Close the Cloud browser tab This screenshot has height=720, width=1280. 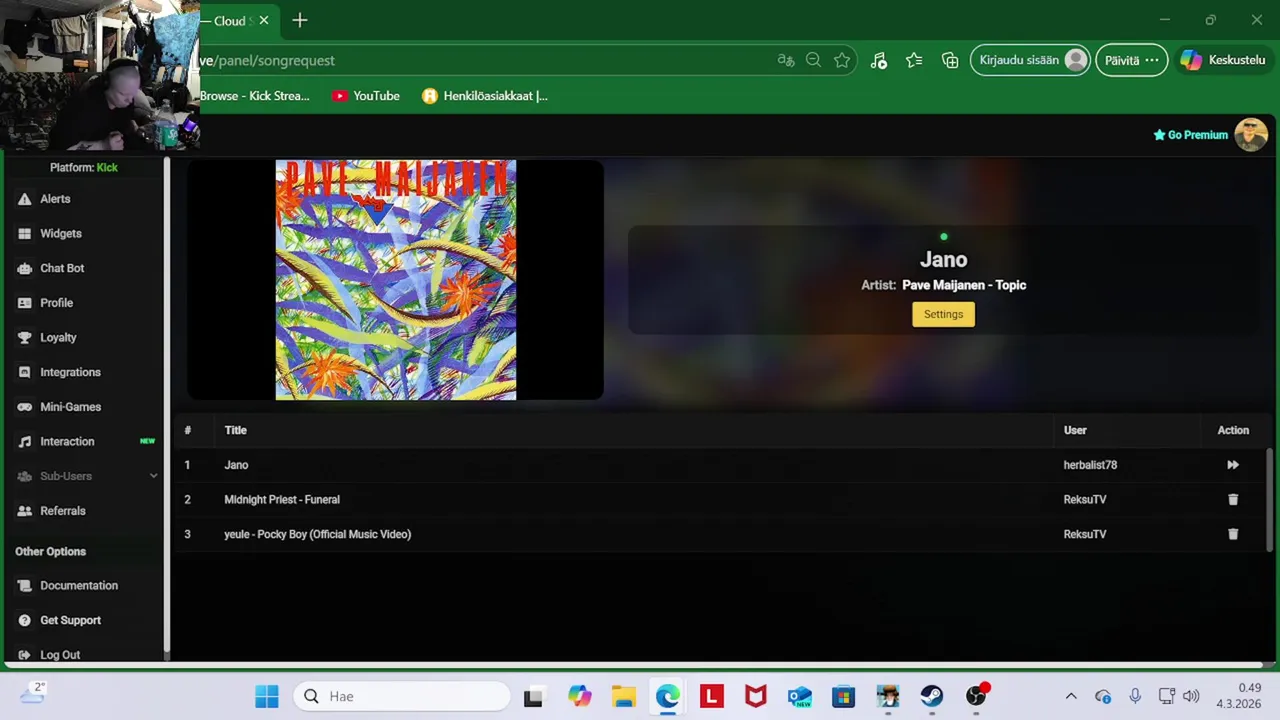pos(264,20)
